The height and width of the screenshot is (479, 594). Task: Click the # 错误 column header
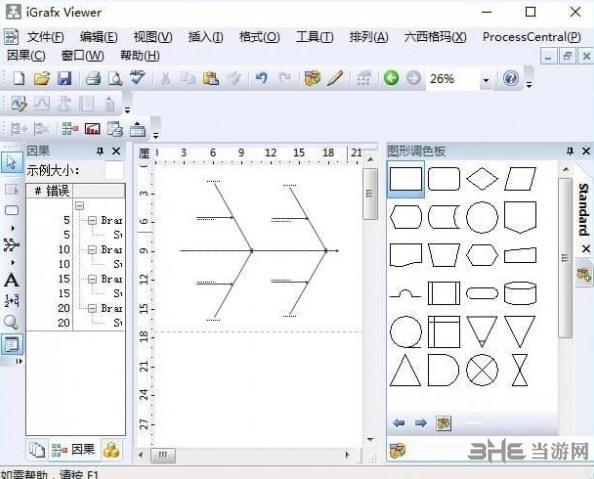point(49,191)
